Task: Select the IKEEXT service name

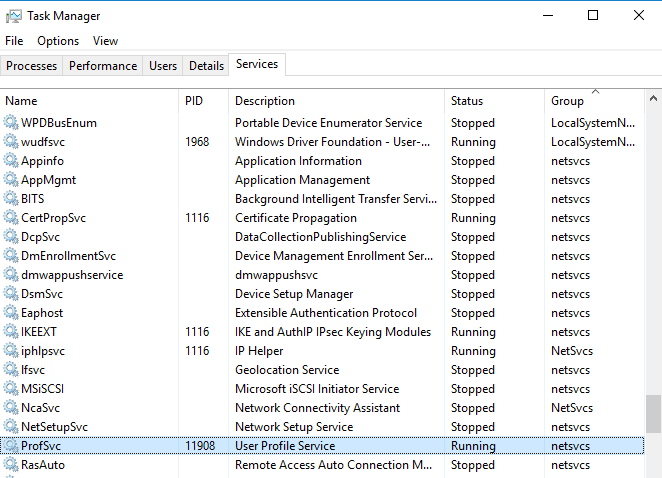Action: [39, 332]
